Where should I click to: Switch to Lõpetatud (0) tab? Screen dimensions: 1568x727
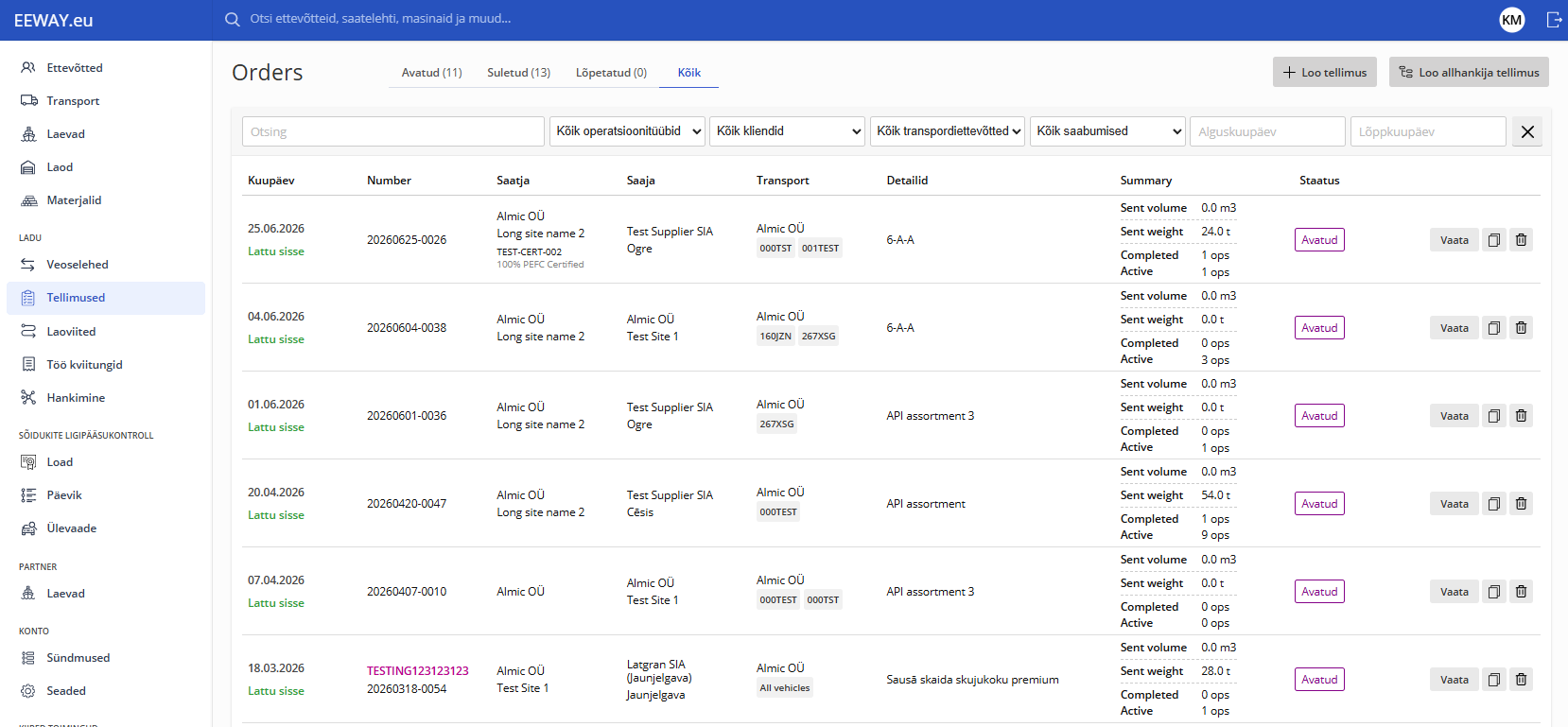point(611,73)
